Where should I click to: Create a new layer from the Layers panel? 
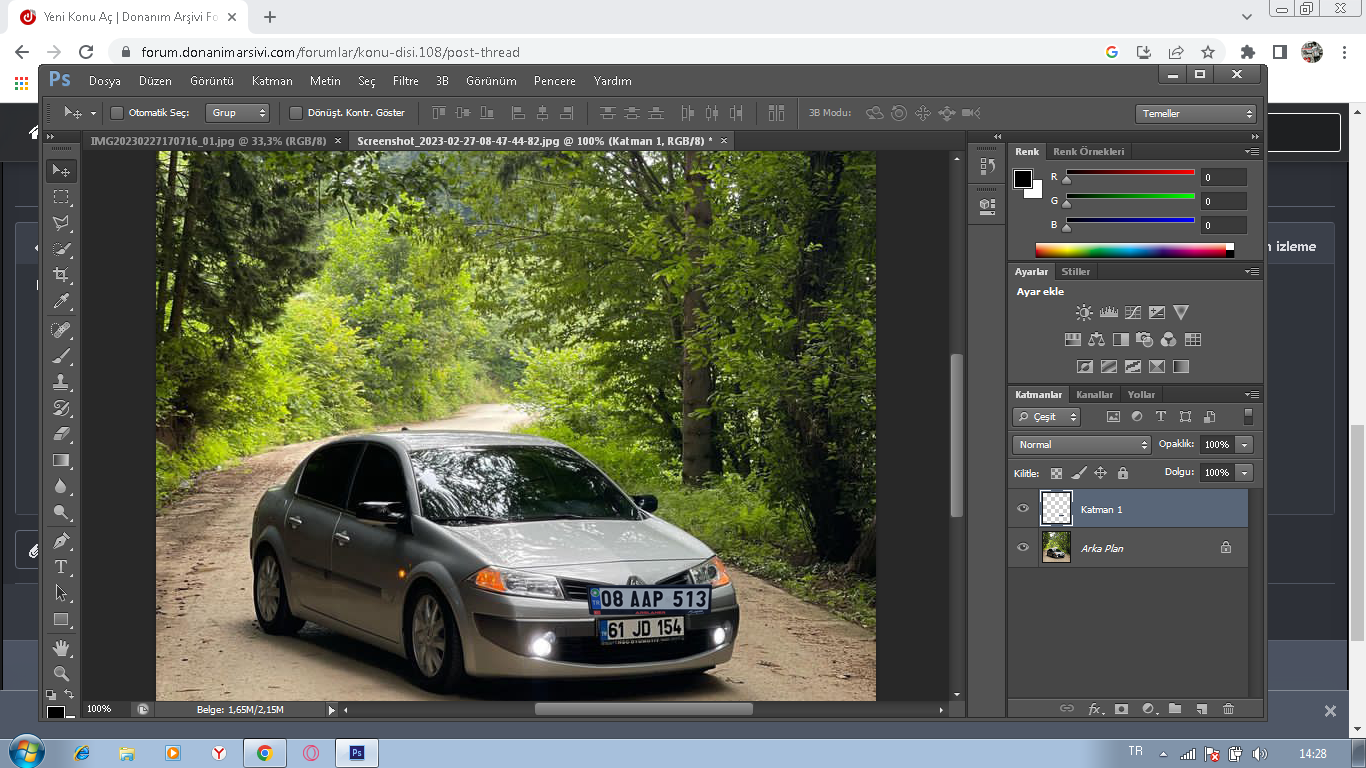pos(1201,709)
